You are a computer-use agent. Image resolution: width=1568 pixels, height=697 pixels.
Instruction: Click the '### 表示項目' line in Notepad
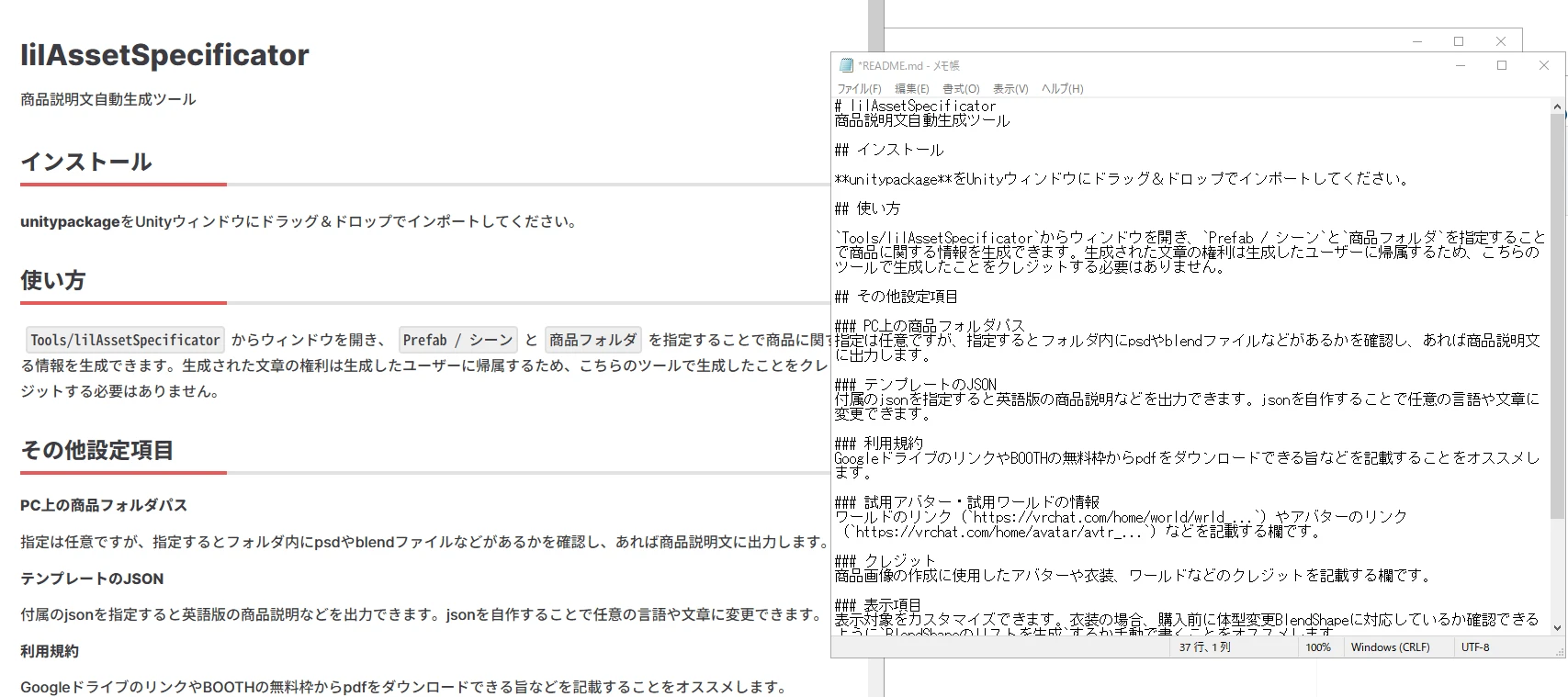(878, 605)
